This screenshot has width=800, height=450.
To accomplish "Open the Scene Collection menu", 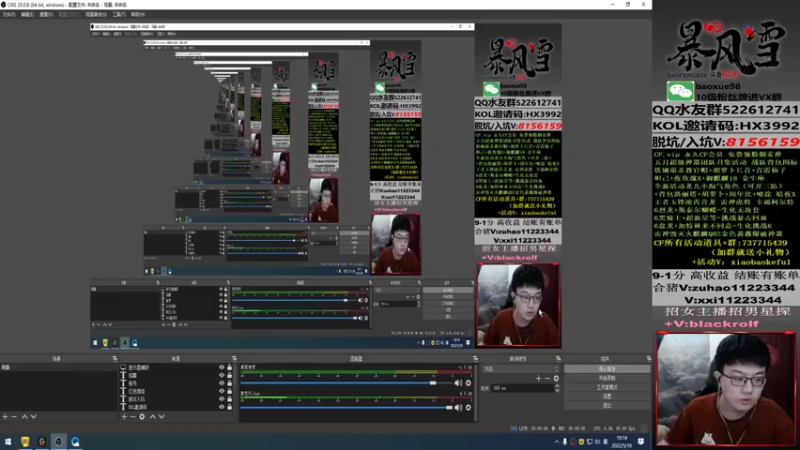I will [x=96, y=14].
